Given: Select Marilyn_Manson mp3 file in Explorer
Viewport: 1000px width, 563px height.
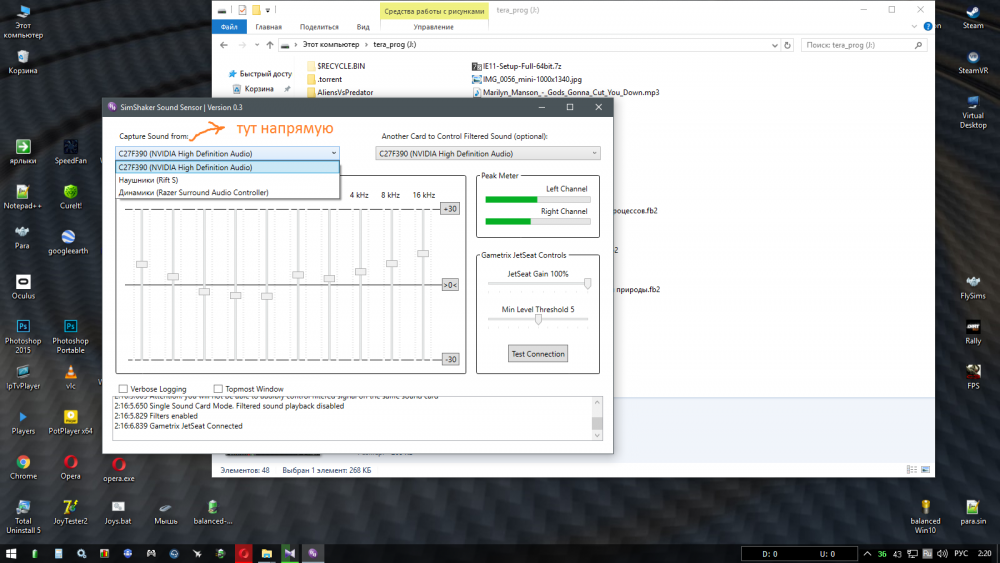Looking at the screenshot, I should [566, 92].
